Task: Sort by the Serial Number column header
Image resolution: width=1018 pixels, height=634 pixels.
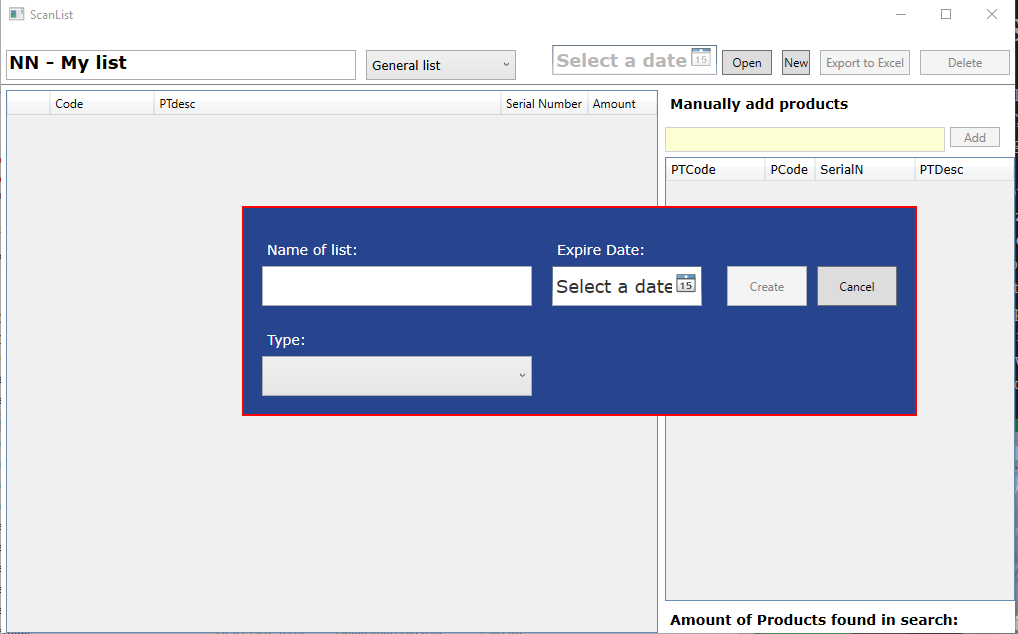Action: coord(543,104)
